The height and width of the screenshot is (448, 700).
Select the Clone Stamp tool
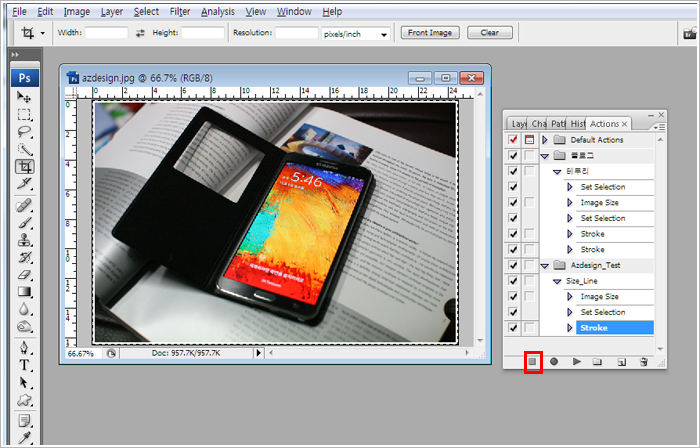(x=24, y=240)
